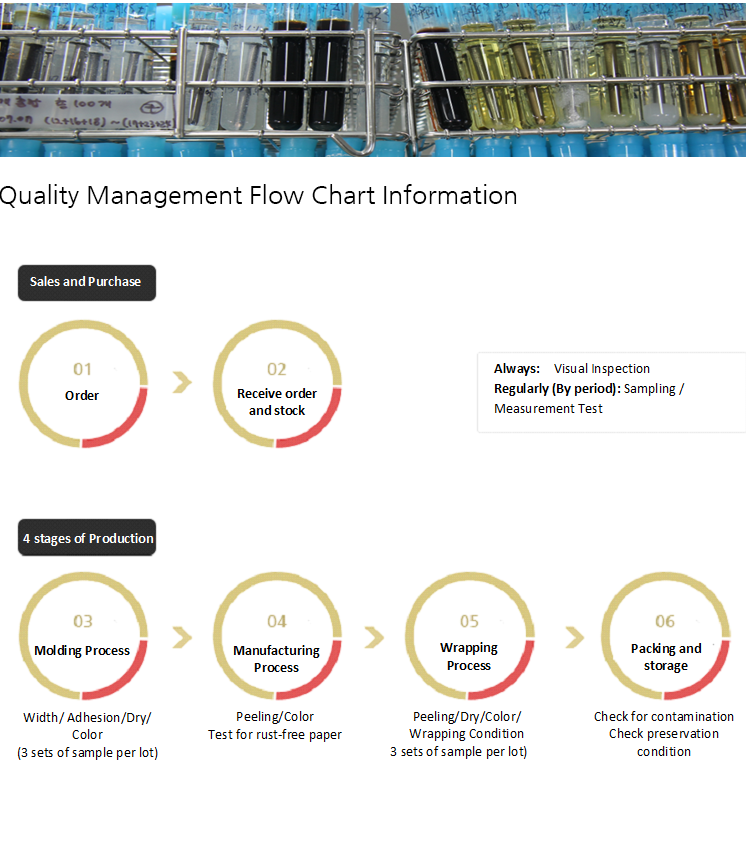746x847 pixels.
Task: Click Check for contamination text
Action: pos(664,717)
